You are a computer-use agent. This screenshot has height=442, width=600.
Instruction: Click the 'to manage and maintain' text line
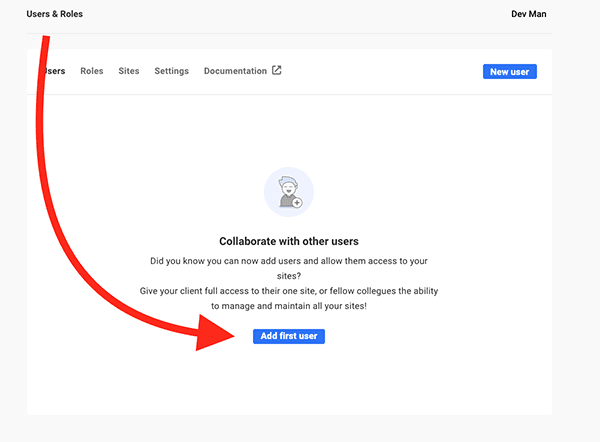tap(289, 306)
